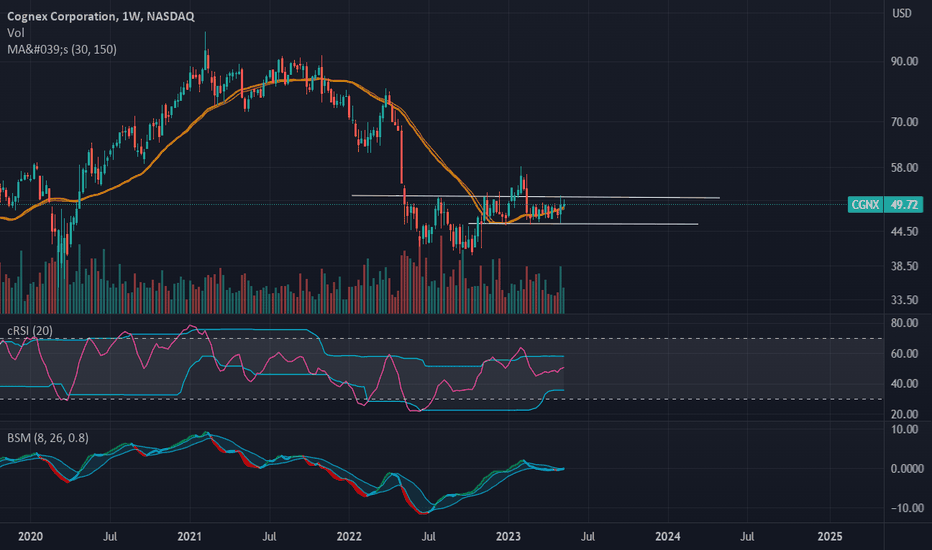Click the 2022 time axis label

point(349,536)
